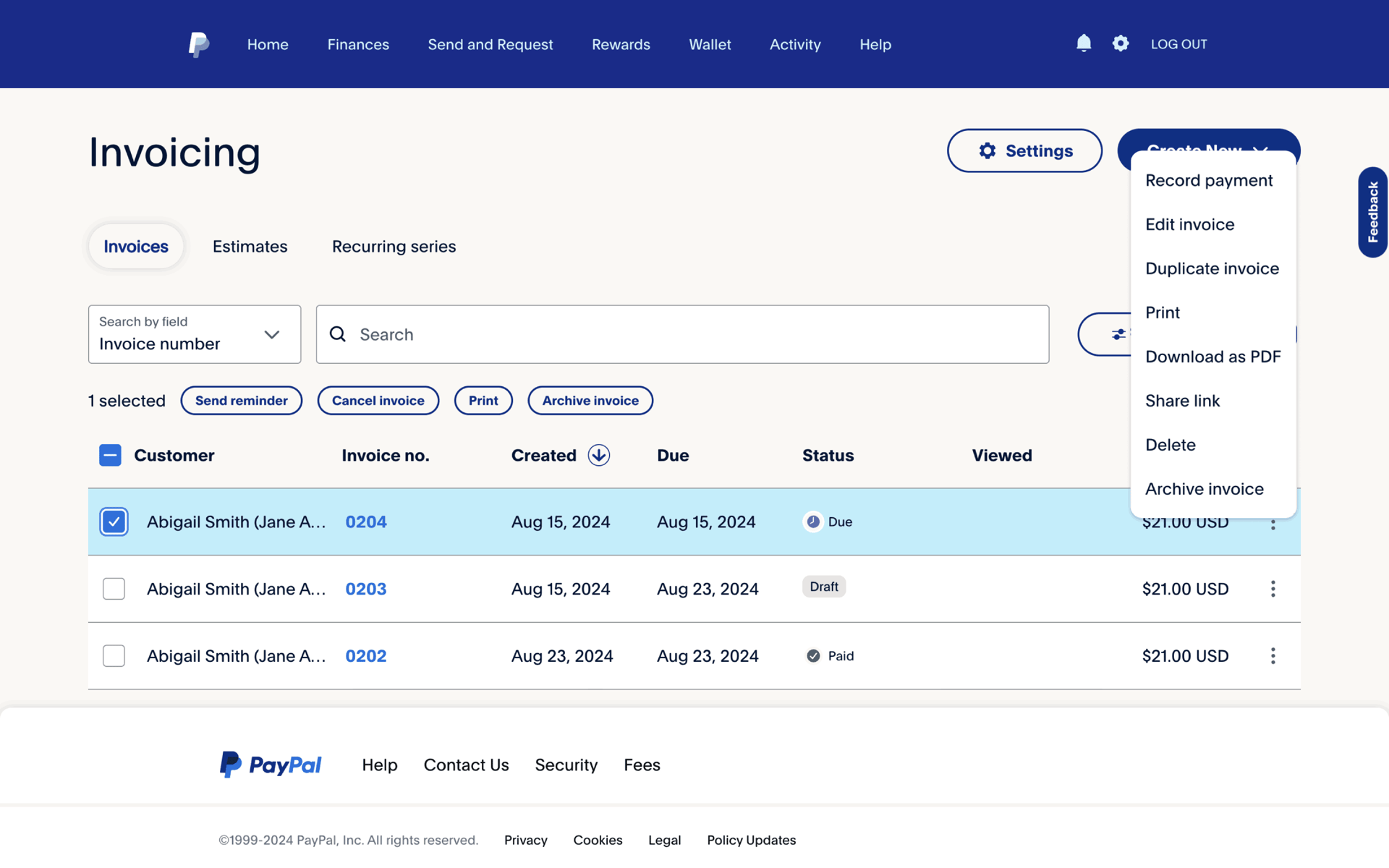Click the Paid status check icon

[813, 656]
